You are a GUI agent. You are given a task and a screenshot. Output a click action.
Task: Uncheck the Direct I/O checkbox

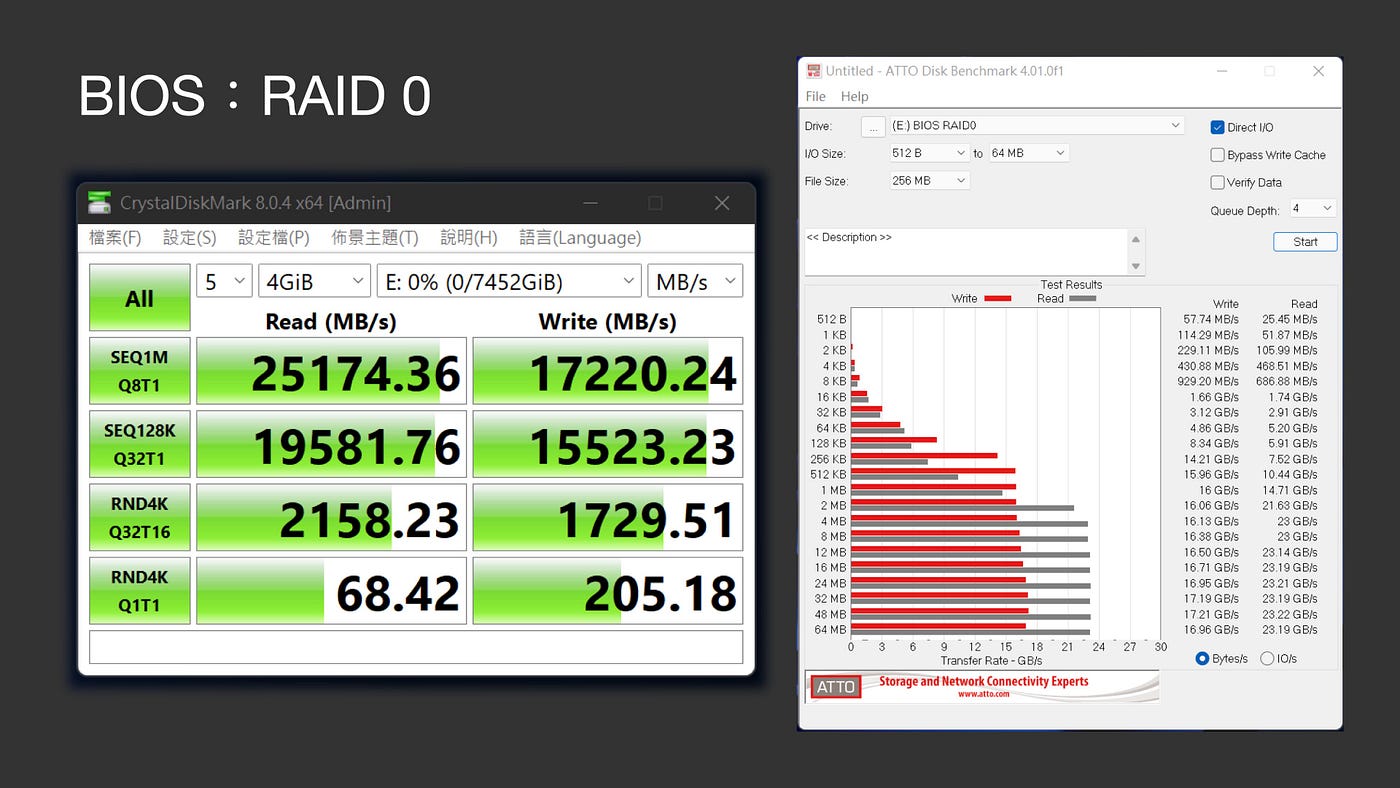click(x=1217, y=127)
